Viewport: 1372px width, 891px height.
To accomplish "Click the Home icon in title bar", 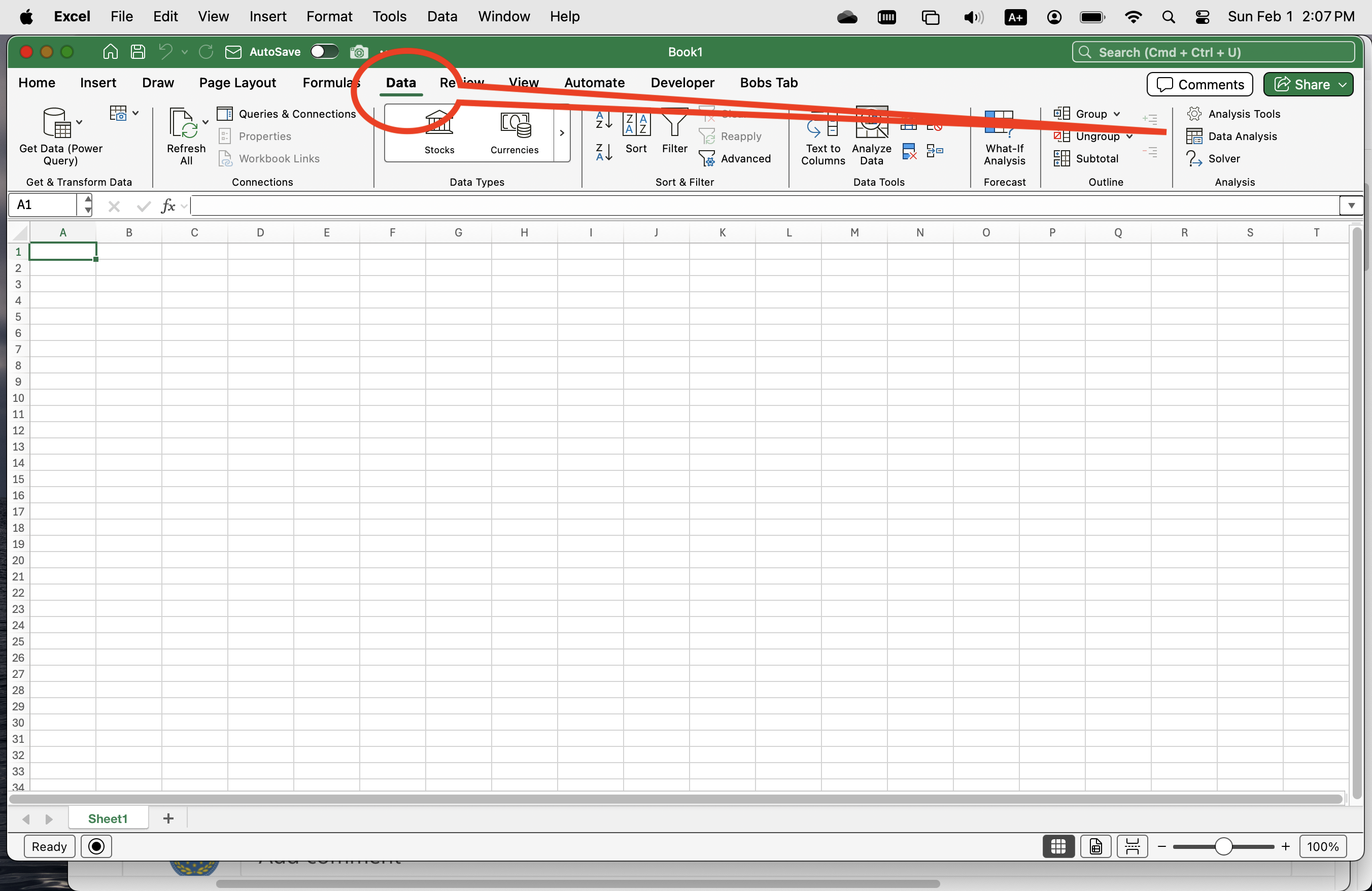I will (110, 52).
